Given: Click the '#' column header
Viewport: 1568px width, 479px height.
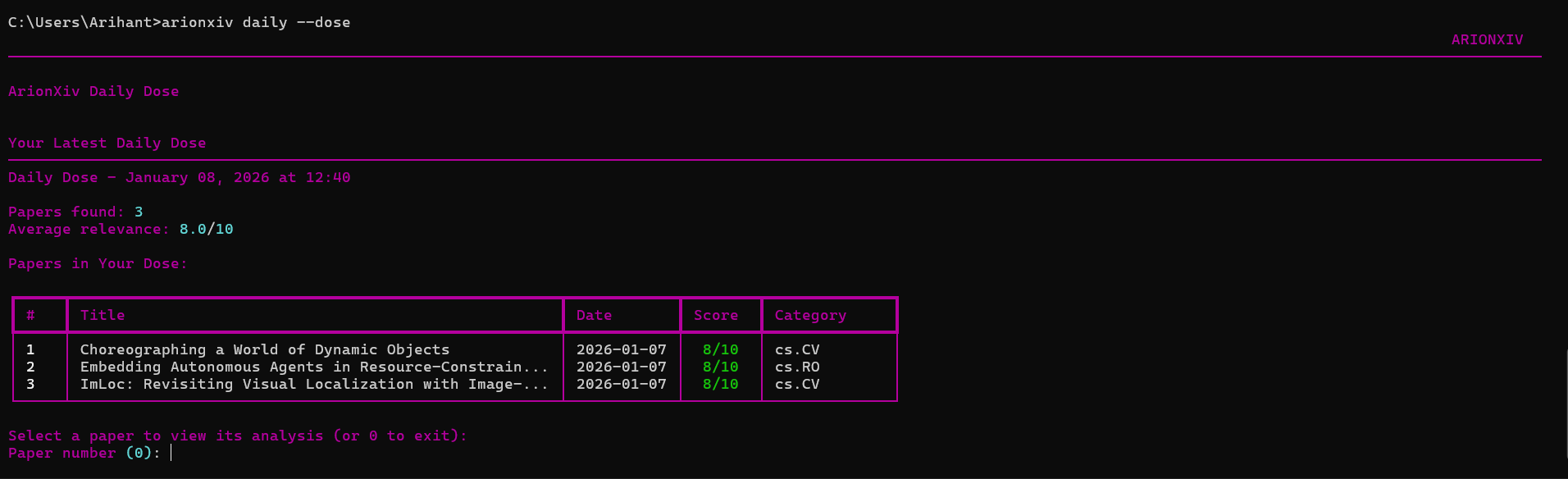Looking at the screenshot, I should [30, 315].
